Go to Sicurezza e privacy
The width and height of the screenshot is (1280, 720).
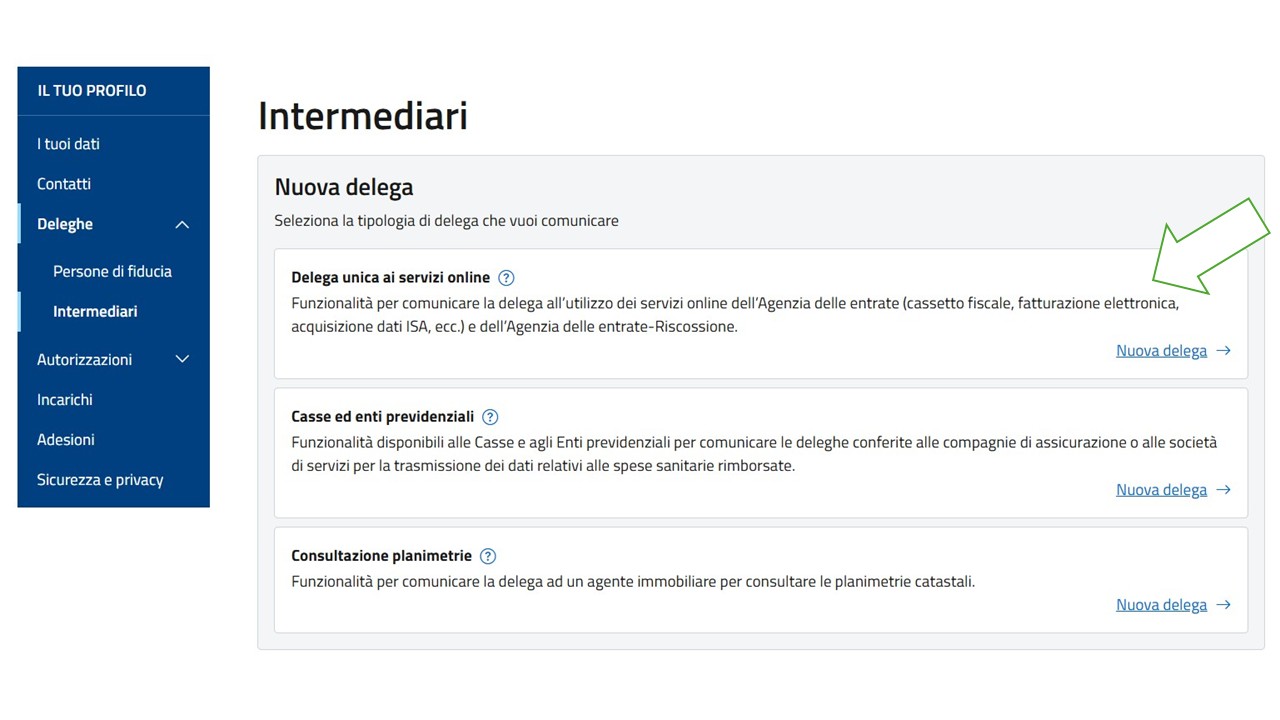click(x=100, y=480)
